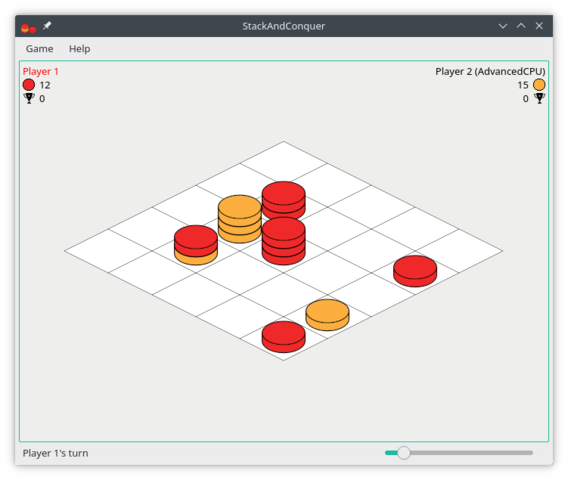Select the lone red stone on right side
Screen dimensions: 568x480
point(415,271)
